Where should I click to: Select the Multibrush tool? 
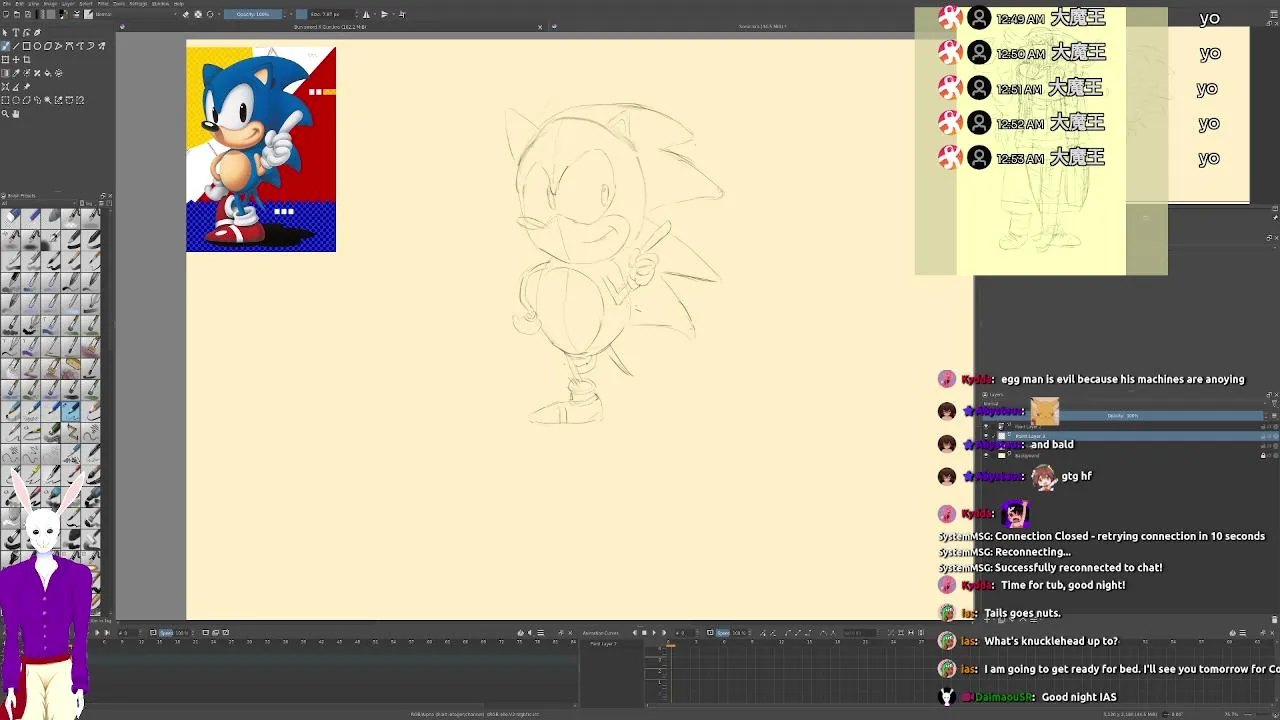tap(101, 46)
